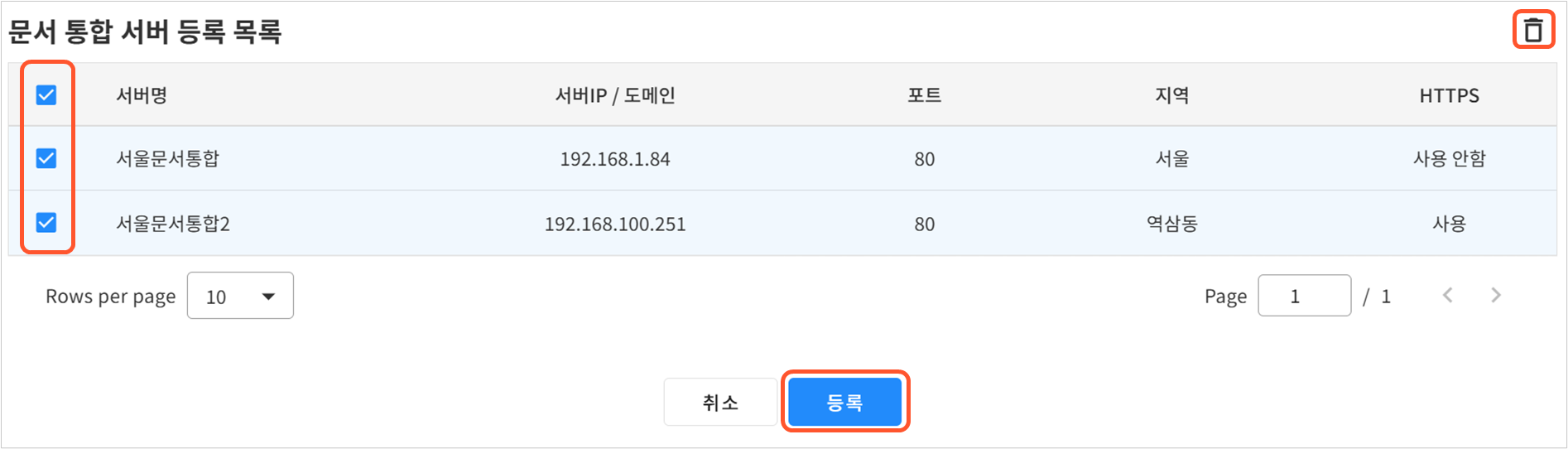Click the 취소 button
This screenshot has width=1568, height=449.
point(720,403)
